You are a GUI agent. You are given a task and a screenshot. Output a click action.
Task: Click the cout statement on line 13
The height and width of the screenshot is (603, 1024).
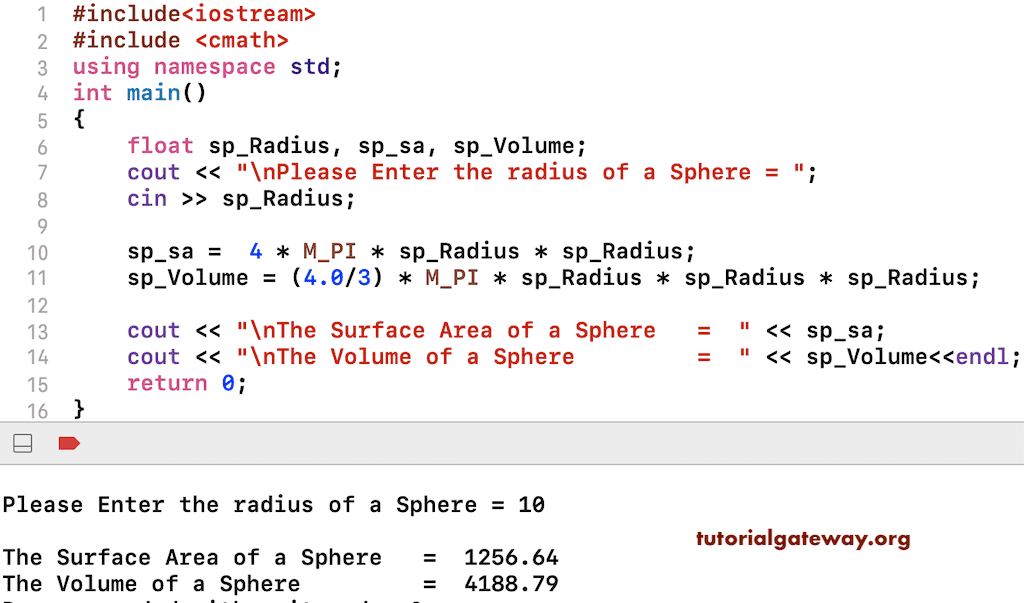point(153,330)
